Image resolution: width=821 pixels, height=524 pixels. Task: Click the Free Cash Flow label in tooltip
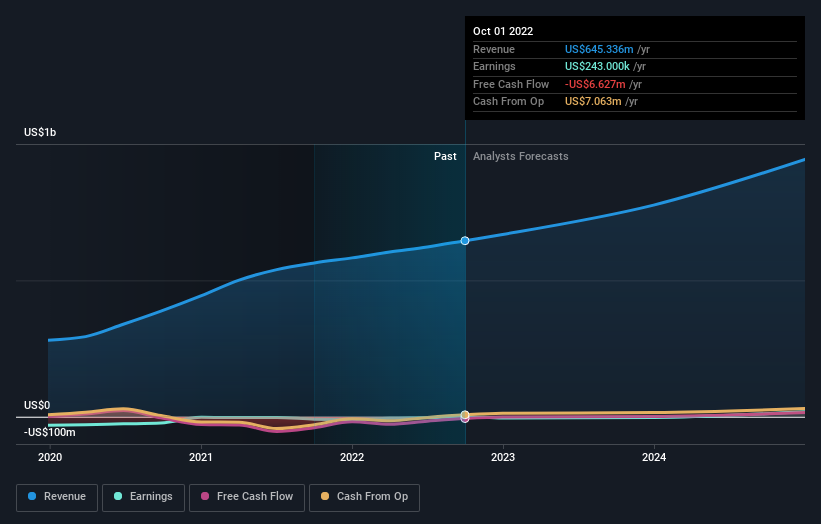[511, 84]
